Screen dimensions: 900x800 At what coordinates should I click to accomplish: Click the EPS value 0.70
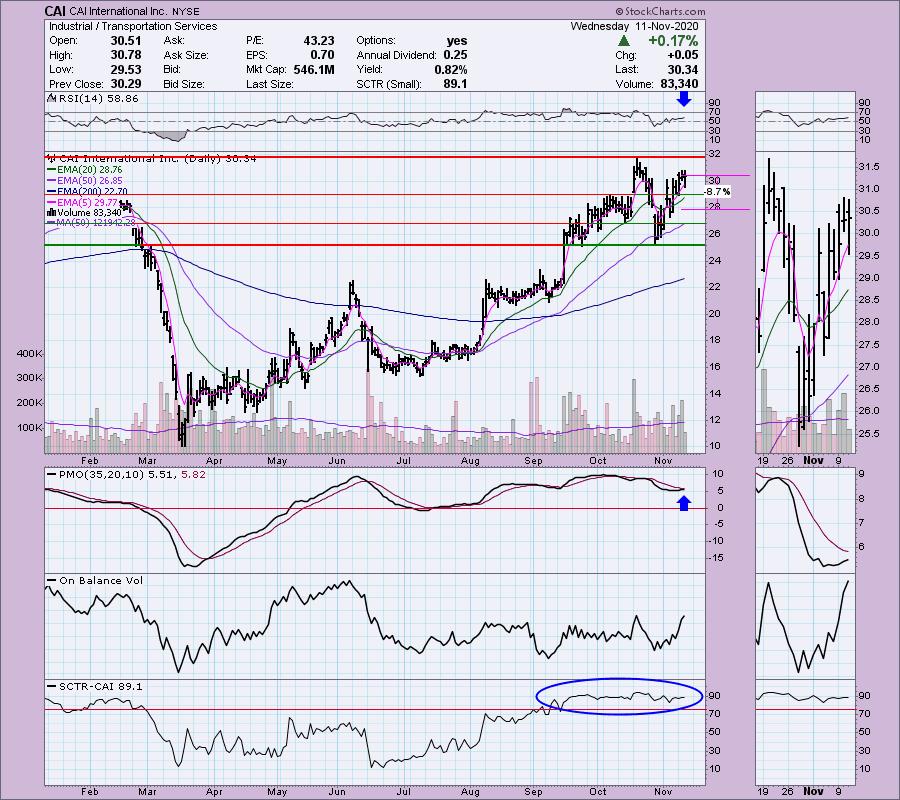323,55
